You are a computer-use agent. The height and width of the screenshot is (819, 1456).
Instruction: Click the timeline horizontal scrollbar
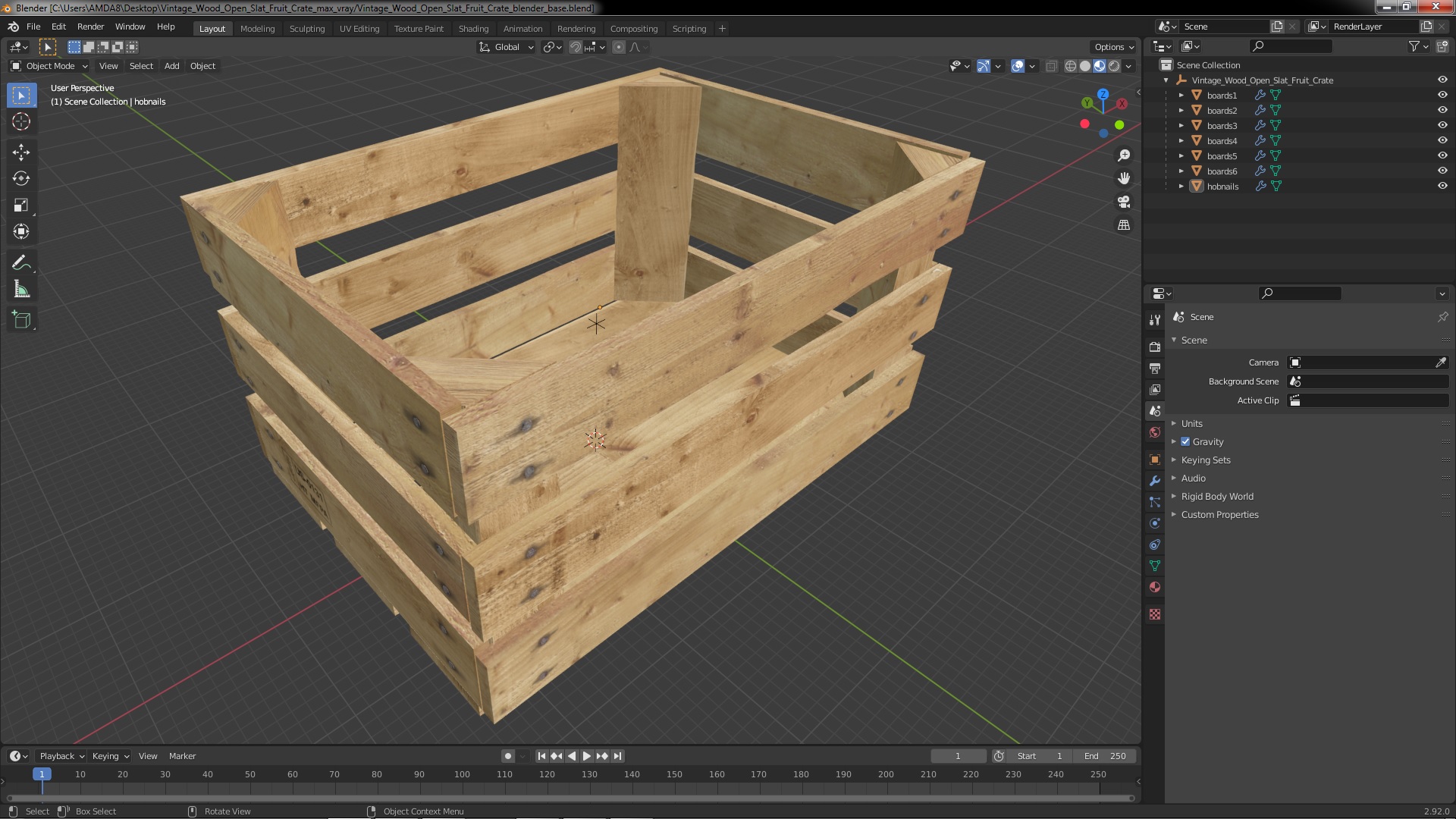tap(570, 798)
